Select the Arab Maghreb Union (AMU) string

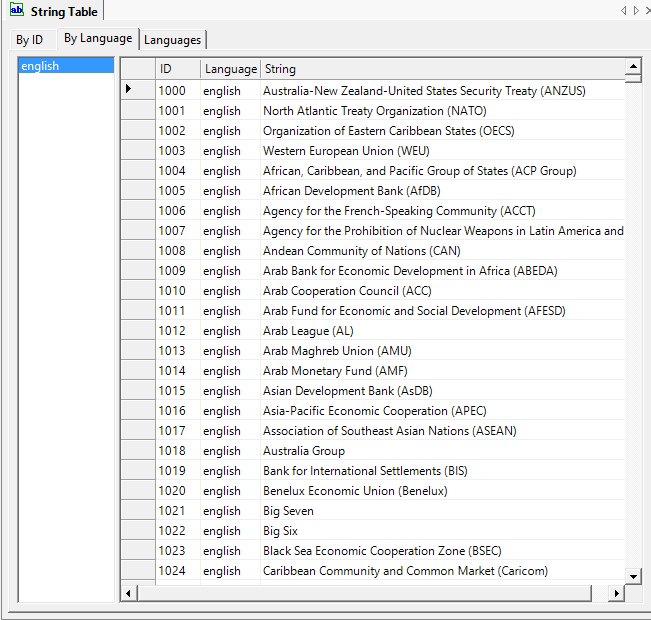pos(443,350)
